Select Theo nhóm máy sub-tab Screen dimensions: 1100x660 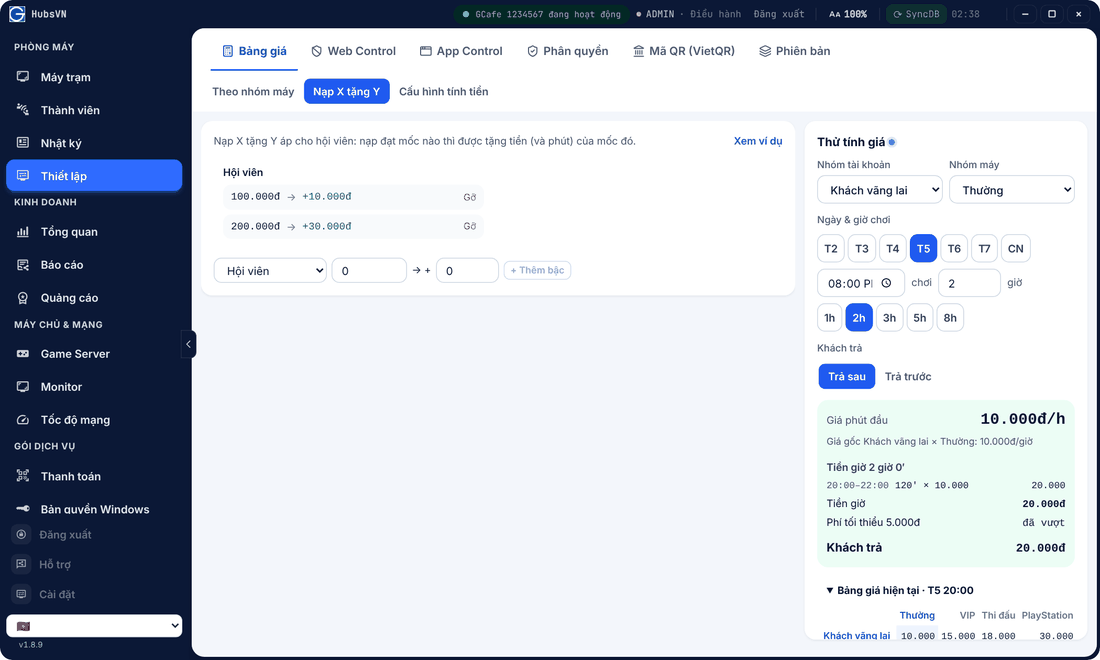click(x=253, y=91)
